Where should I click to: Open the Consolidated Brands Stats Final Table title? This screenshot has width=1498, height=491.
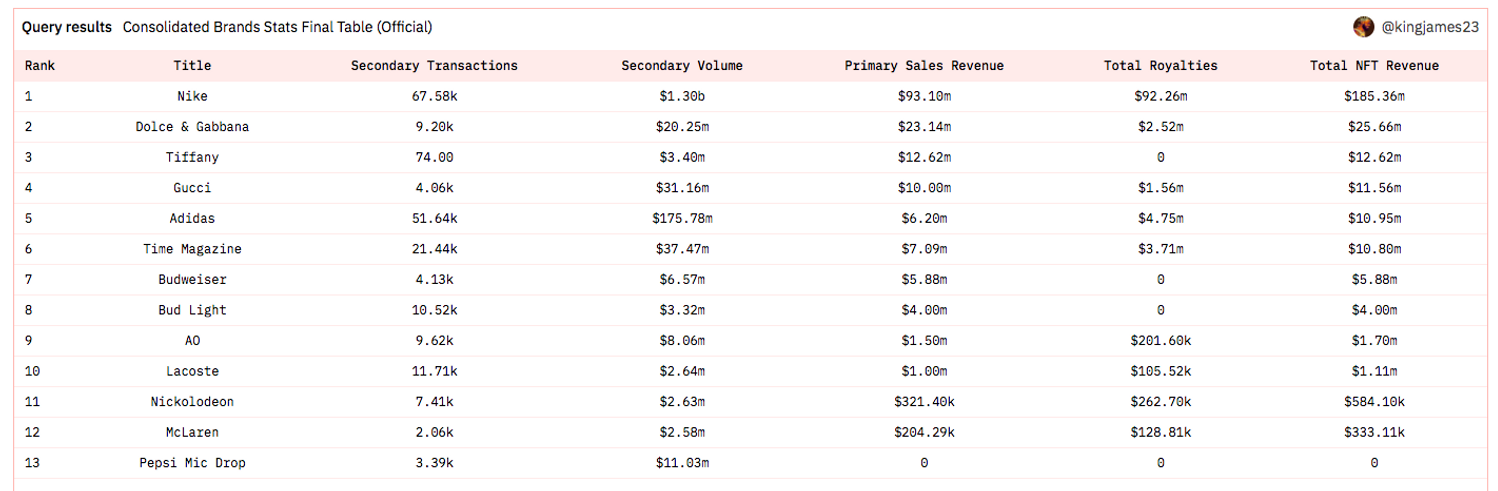pyautogui.click(x=277, y=27)
